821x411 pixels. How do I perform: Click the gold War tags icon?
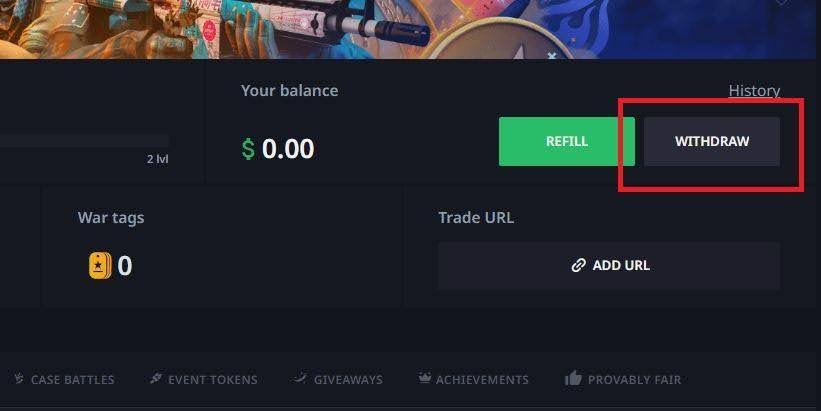(x=100, y=265)
